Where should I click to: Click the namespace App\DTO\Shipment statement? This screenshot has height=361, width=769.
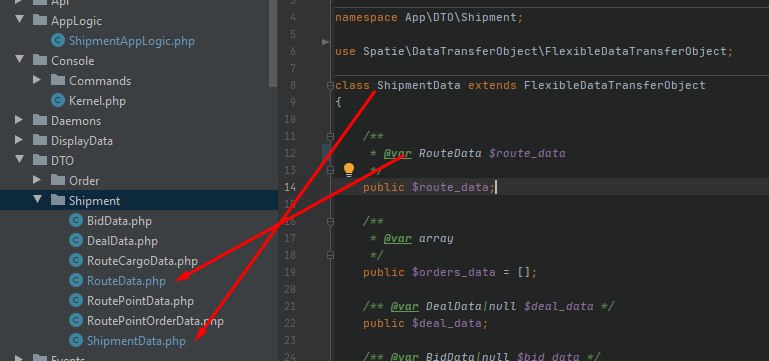429,18
